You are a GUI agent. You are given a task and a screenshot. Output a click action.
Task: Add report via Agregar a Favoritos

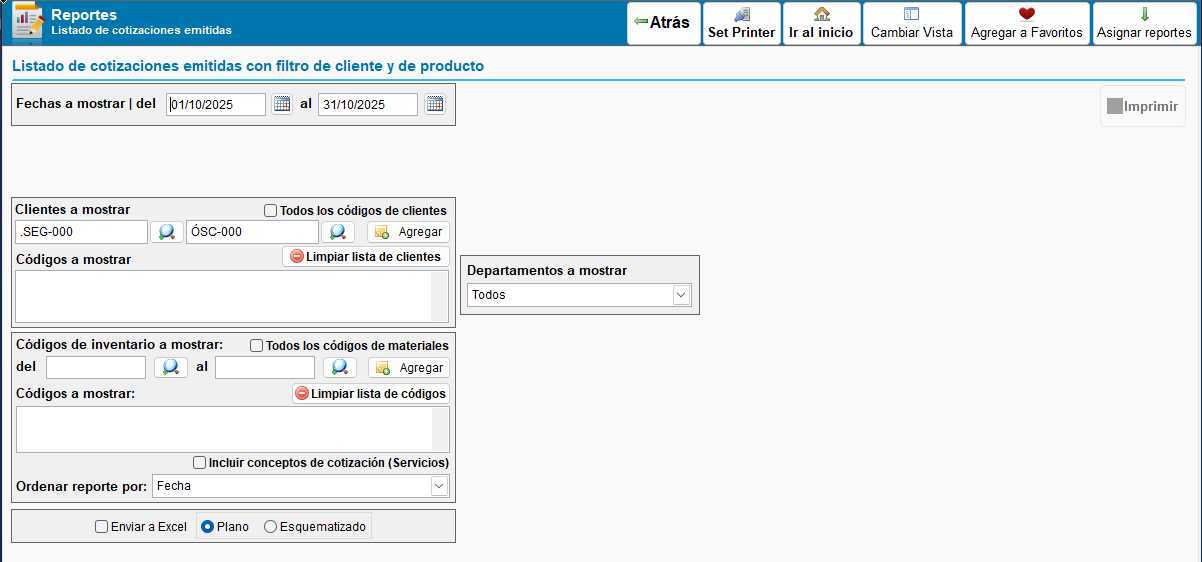pyautogui.click(x=1027, y=23)
